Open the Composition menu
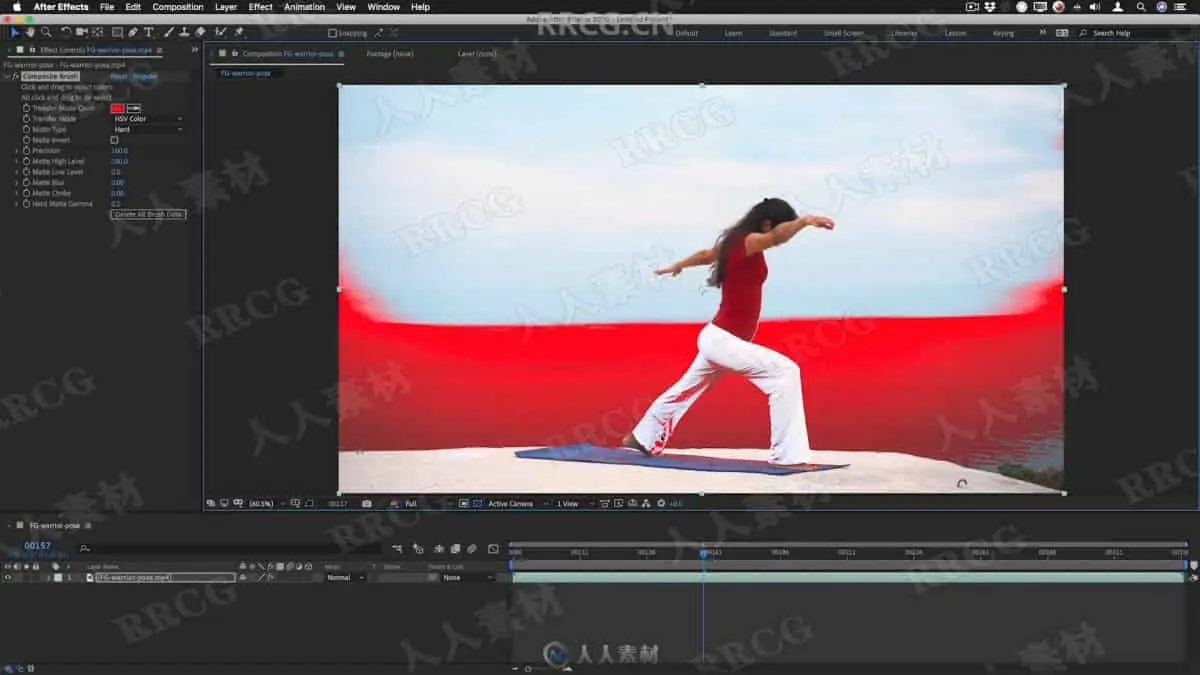This screenshot has width=1200, height=675. click(178, 7)
